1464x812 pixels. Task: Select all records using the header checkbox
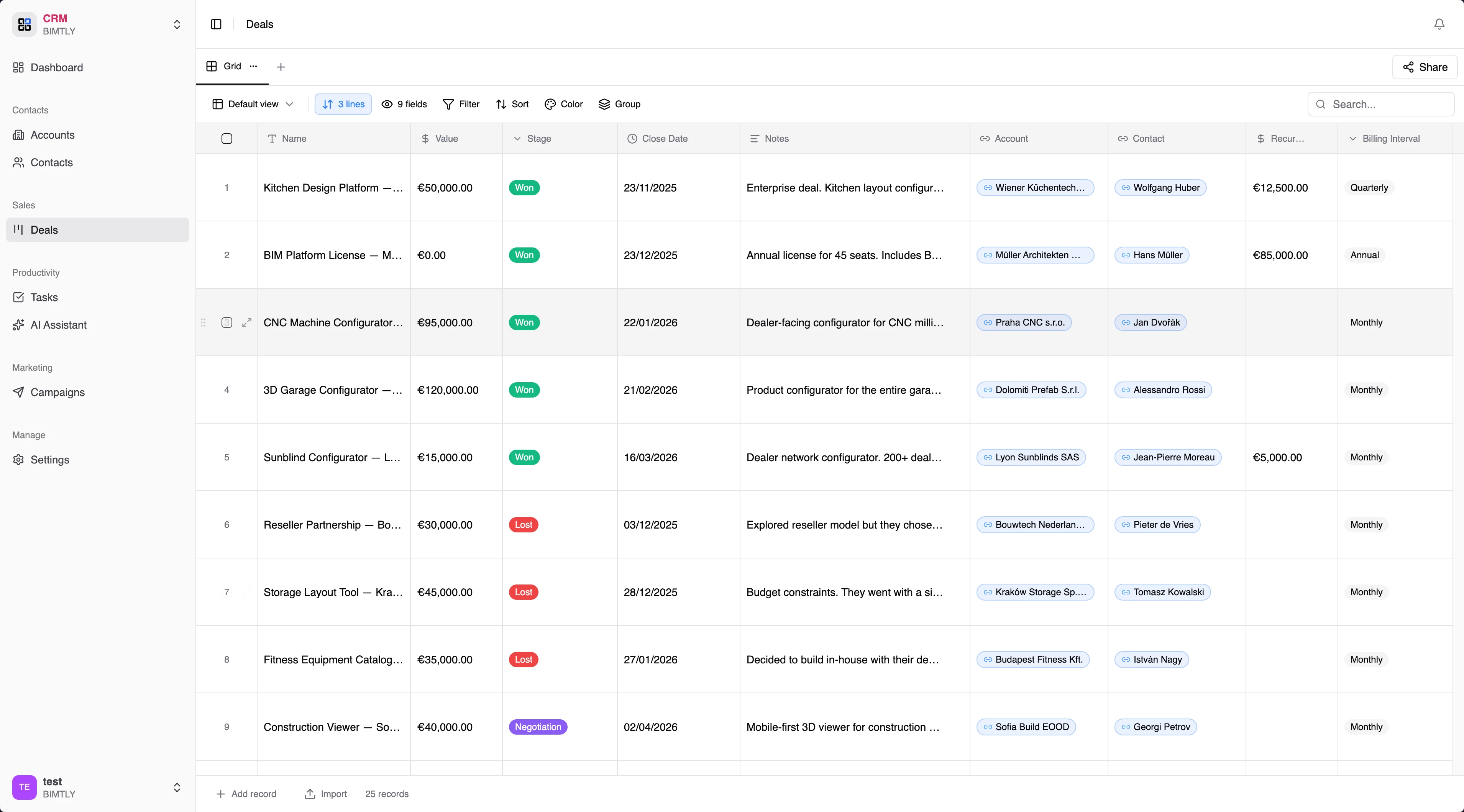227,139
